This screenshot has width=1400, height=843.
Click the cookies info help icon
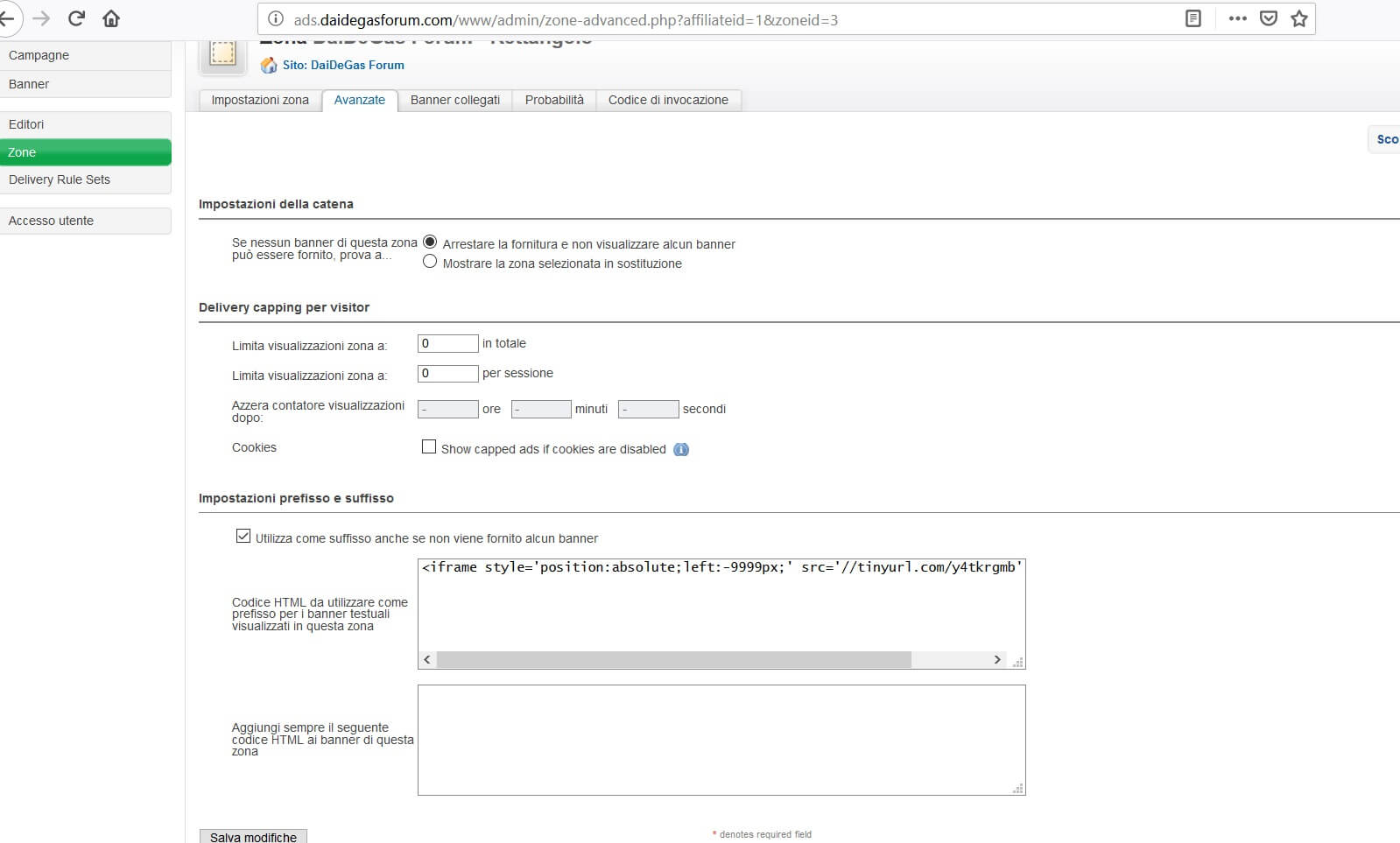(681, 449)
